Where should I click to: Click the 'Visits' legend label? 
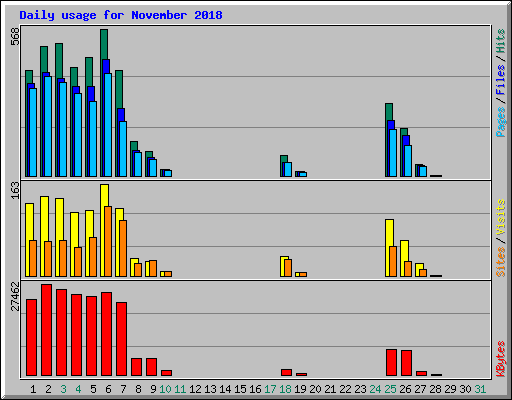500,217
